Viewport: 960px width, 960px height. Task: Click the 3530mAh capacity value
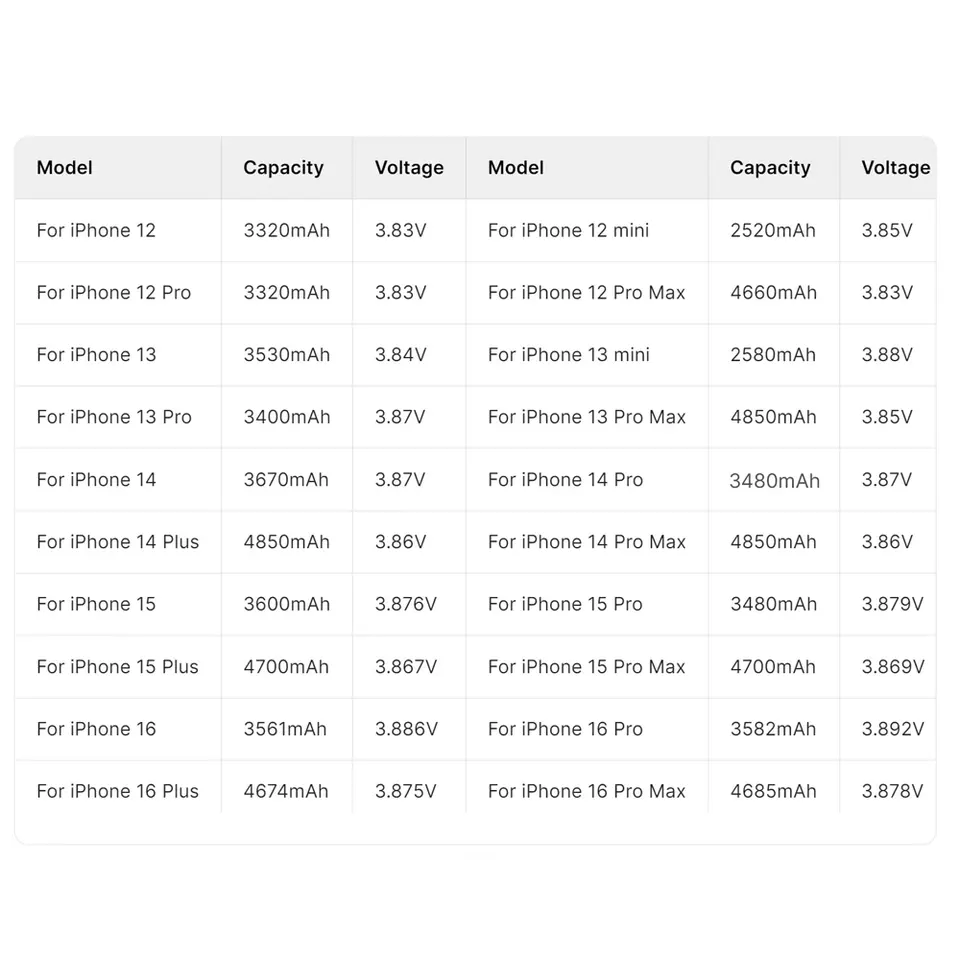click(286, 355)
